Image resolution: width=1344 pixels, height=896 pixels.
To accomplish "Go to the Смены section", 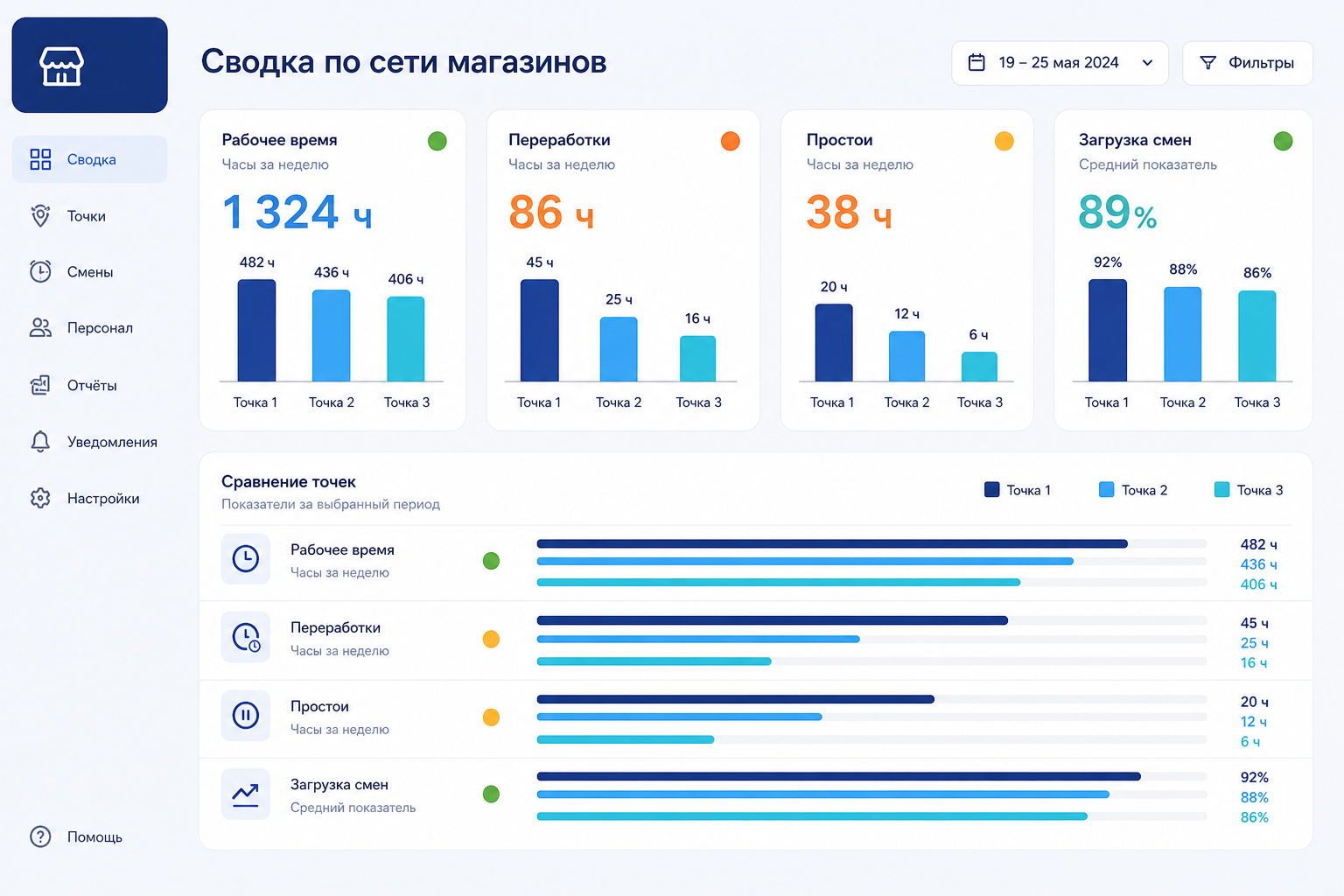I will 89,272.
